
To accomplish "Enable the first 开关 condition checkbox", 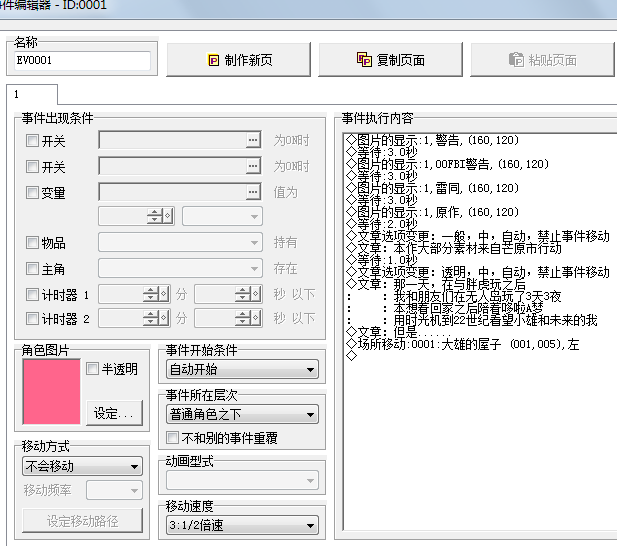I will [x=32, y=140].
